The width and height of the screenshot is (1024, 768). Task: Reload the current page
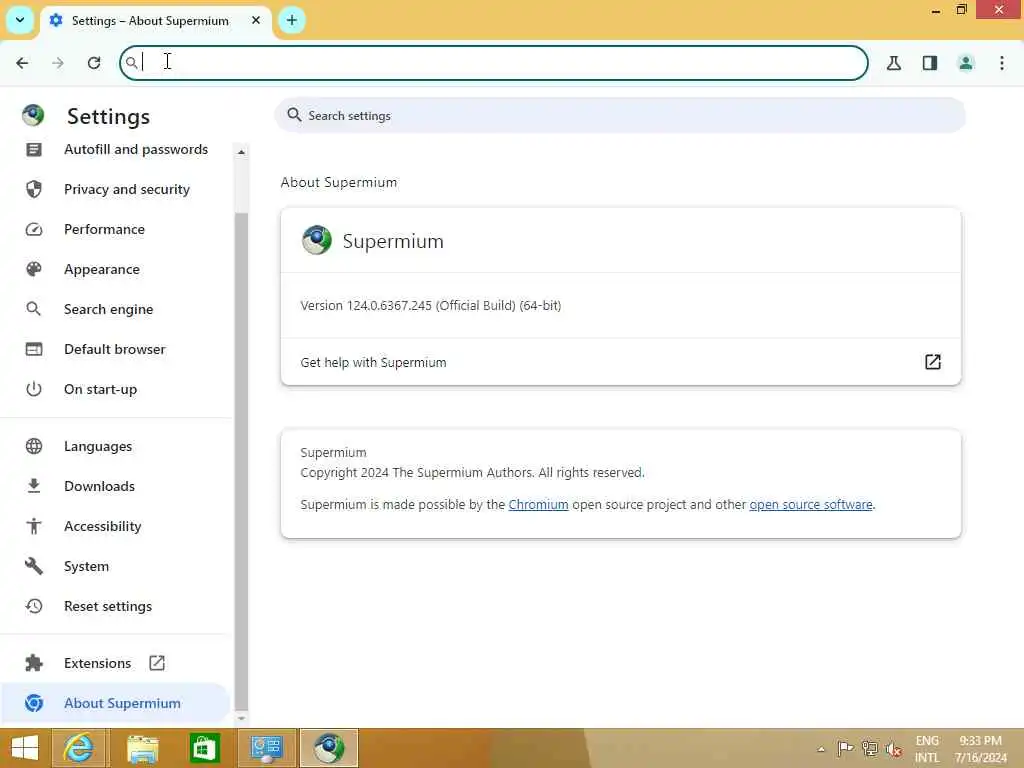tap(94, 63)
